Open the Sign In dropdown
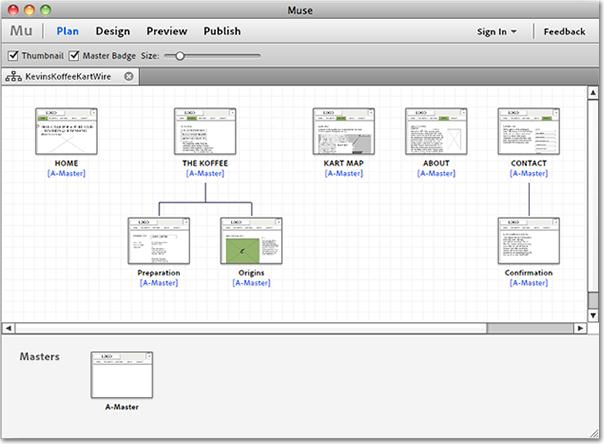 497,32
